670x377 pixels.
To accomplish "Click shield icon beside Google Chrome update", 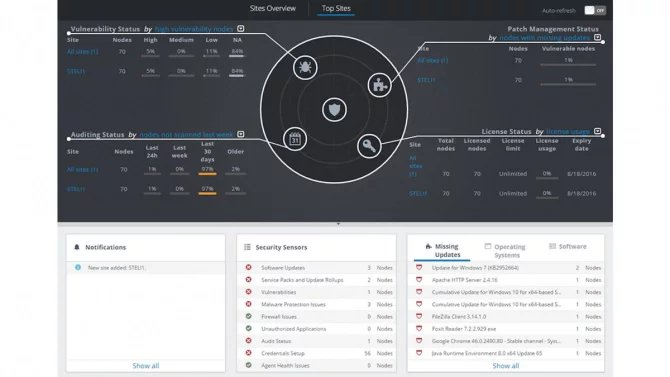I will click(419, 341).
